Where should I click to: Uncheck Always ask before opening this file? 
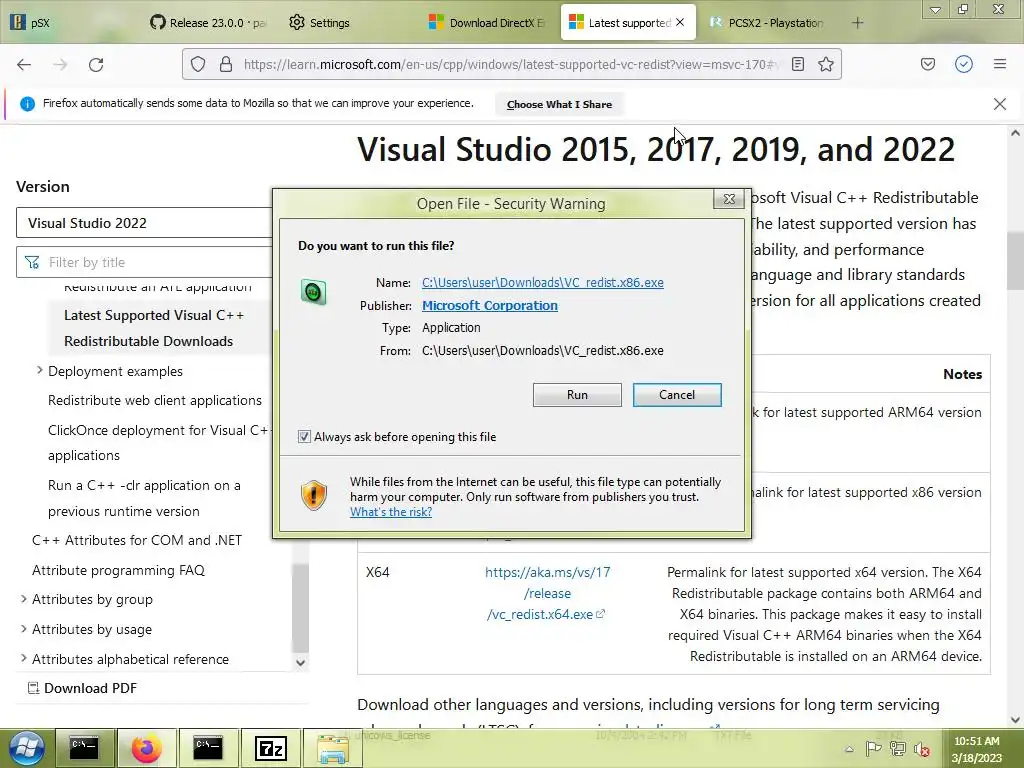click(x=304, y=437)
